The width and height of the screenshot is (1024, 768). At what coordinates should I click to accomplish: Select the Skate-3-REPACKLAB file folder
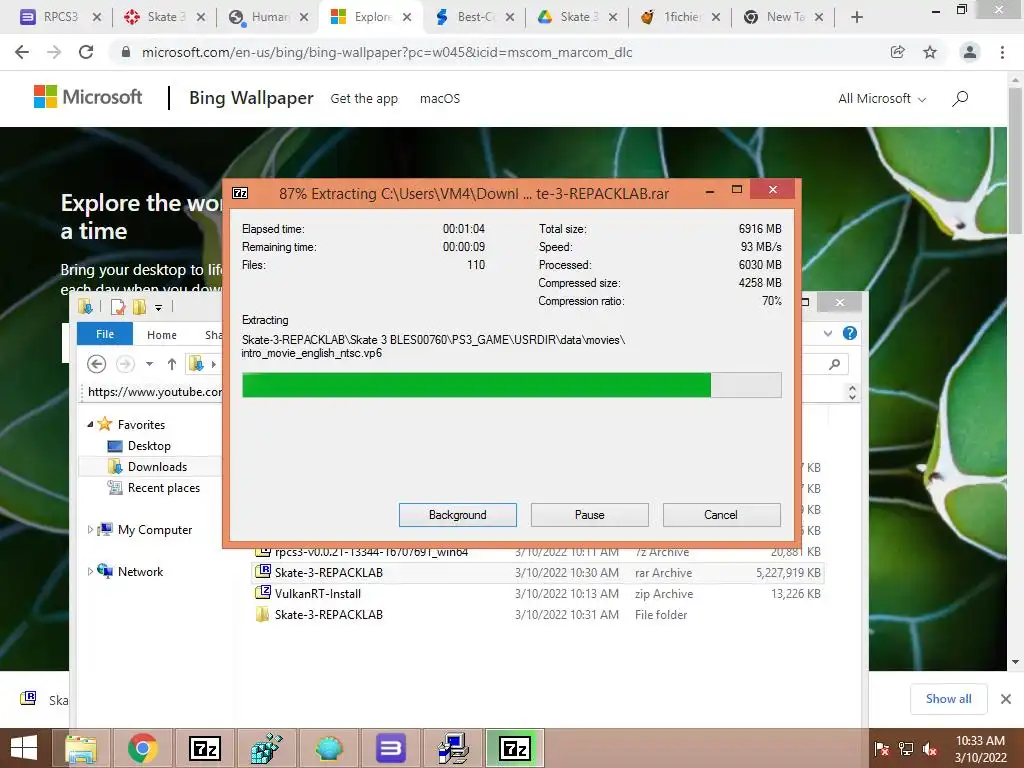coord(537,615)
